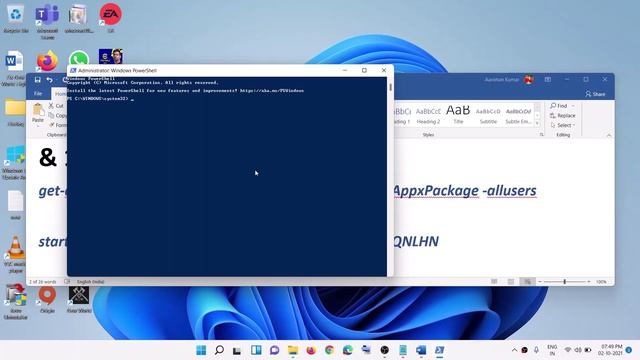Switch to Web Layout view in Word status bar
The height and width of the screenshot is (360, 640).
point(527,282)
